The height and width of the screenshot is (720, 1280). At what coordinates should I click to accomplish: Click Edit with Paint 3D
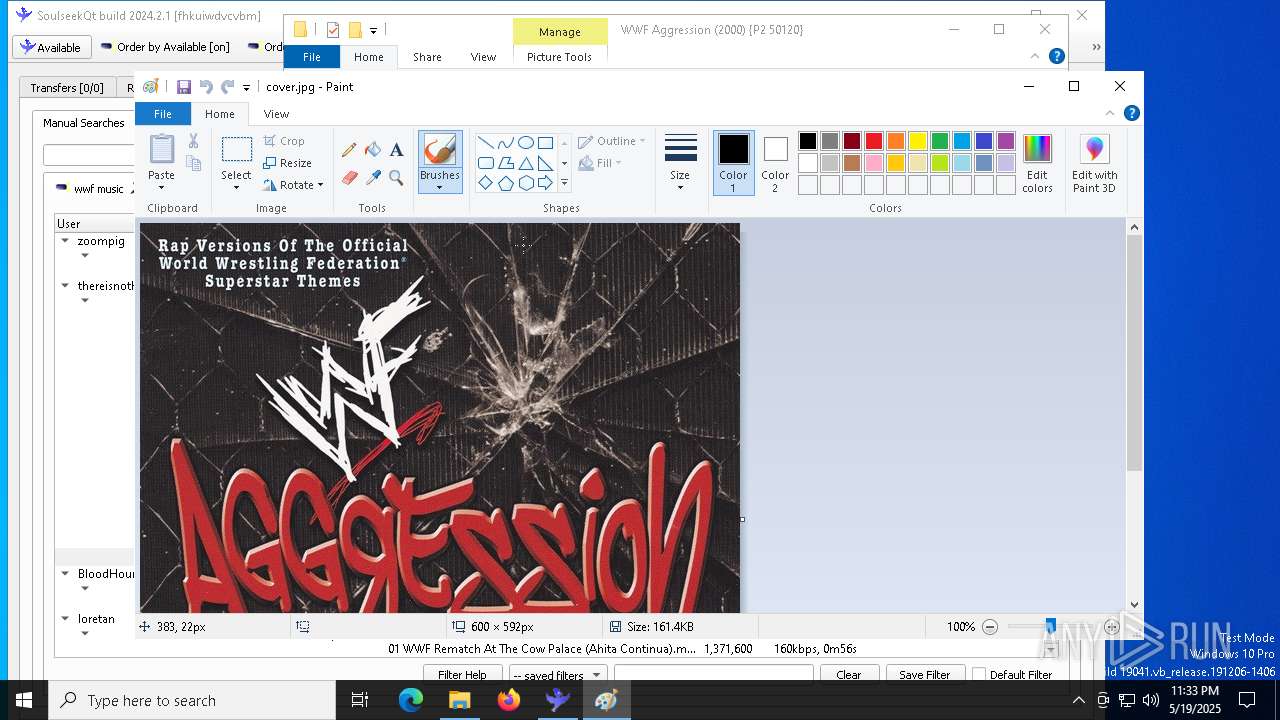point(1094,164)
